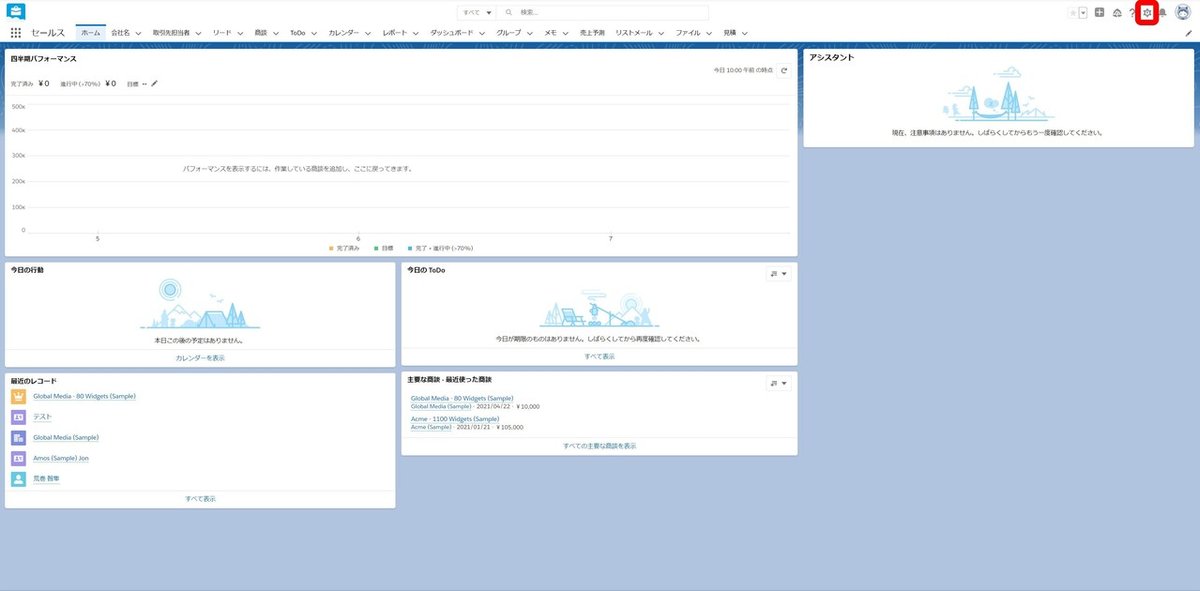Image resolution: width=1200 pixels, height=591 pixels.
Task: Expand the リード tab chevron
Action: tap(241, 33)
